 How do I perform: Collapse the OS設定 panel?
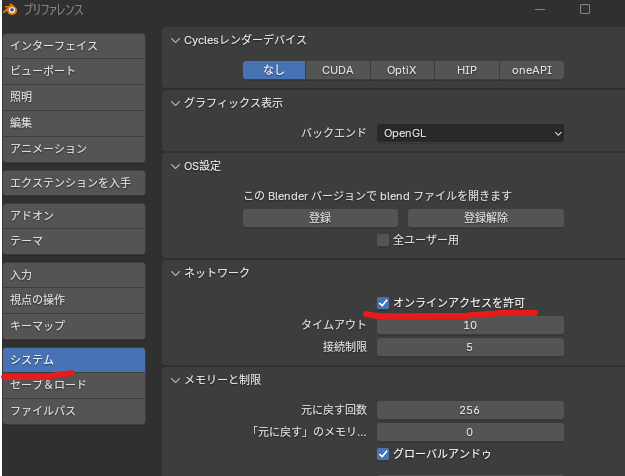175,166
